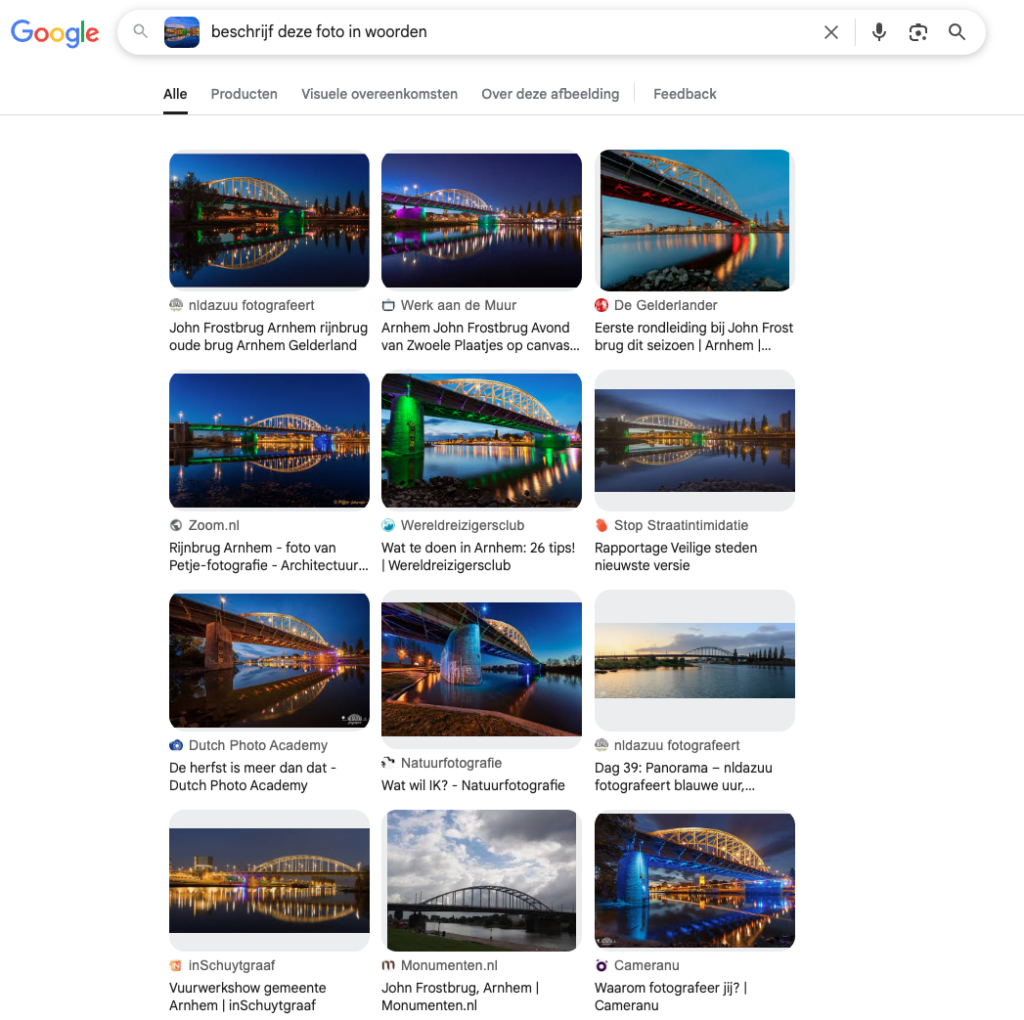1024x1020 pixels.
Task: Open the nldazuu fotografeert John Frostbrug photo
Action: 269,220
